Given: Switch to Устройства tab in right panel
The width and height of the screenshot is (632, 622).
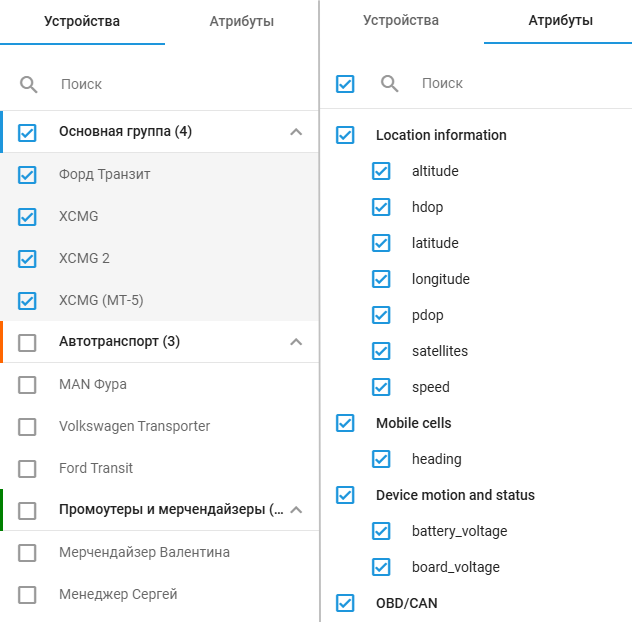Looking at the screenshot, I should click(x=400, y=21).
